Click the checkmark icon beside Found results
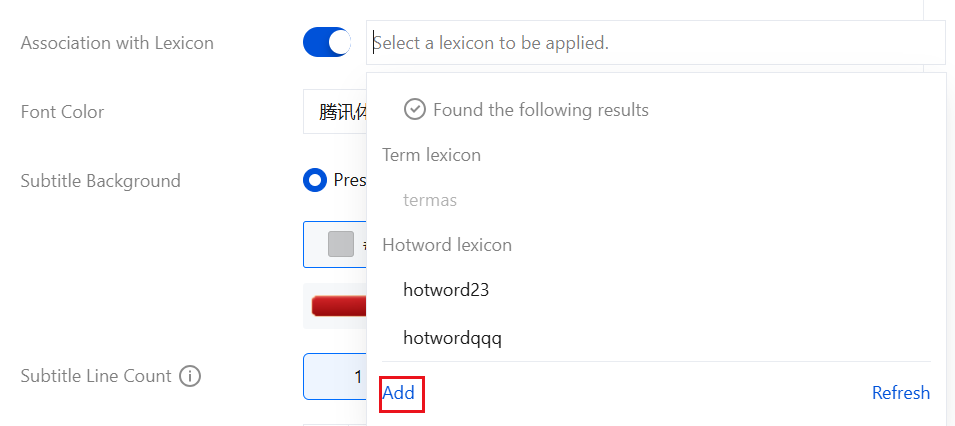Viewport: 955px width, 426px height. [x=415, y=110]
